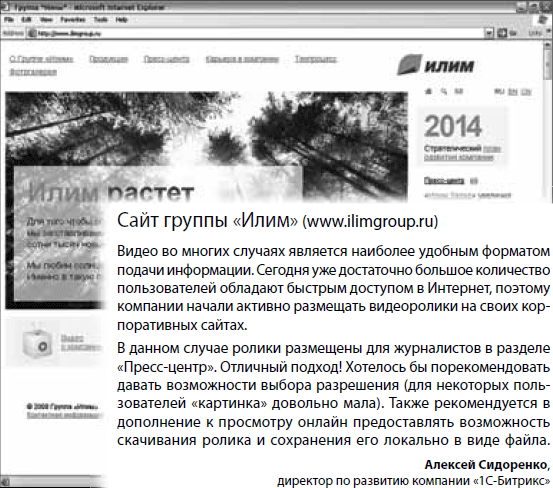Open the «Карьера в компании» link
Viewport: 553px width, 488px height.
tap(242, 59)
